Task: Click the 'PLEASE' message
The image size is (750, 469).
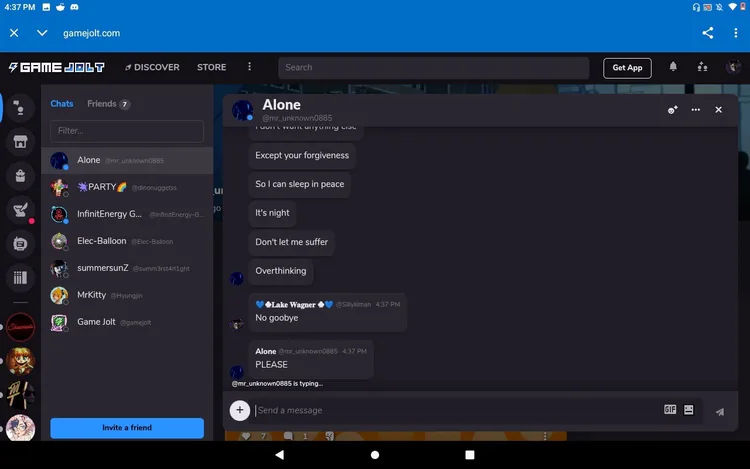Action: (271, 365)
